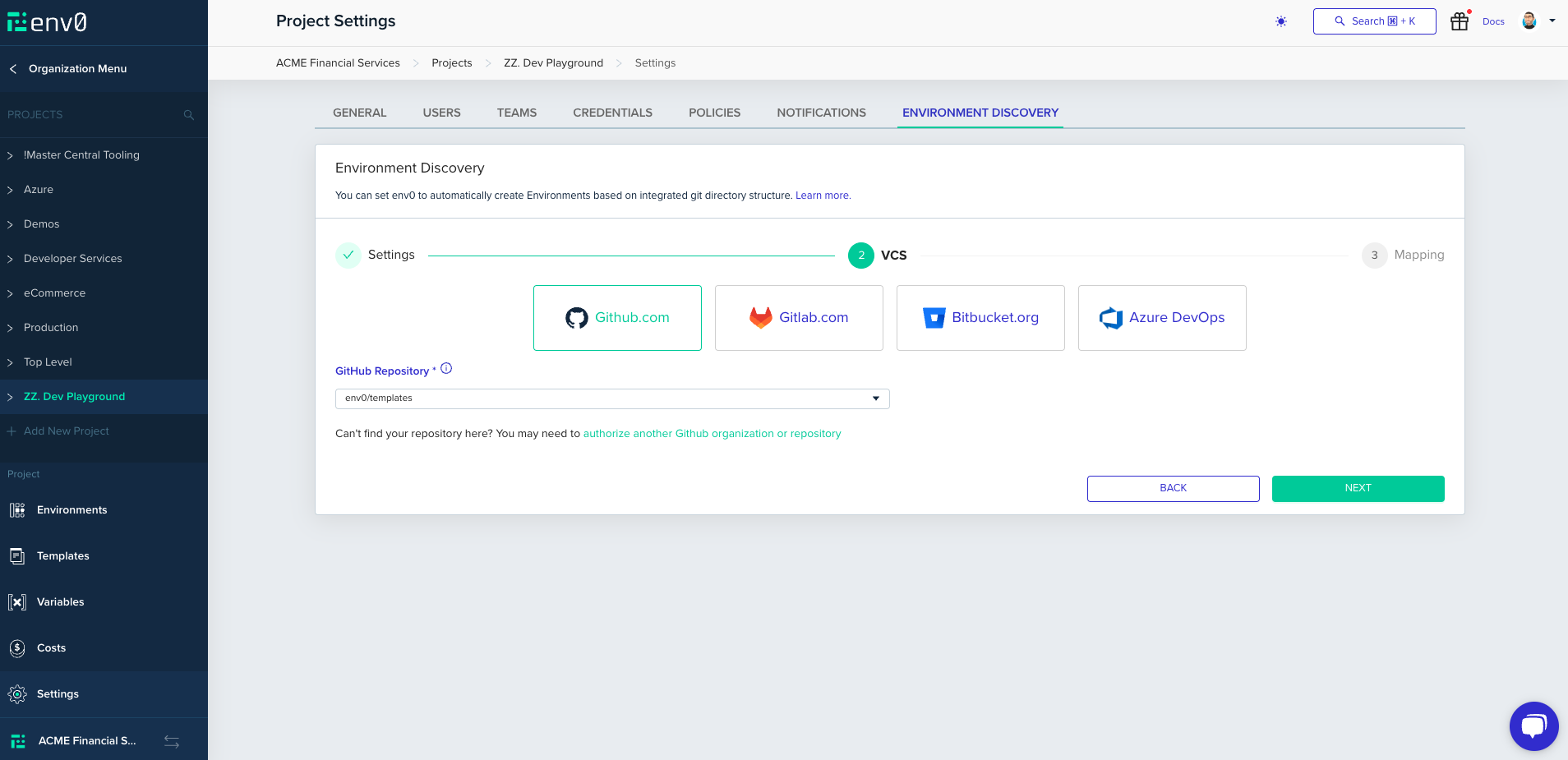Choose Github.com as VCS

[617, 318]
